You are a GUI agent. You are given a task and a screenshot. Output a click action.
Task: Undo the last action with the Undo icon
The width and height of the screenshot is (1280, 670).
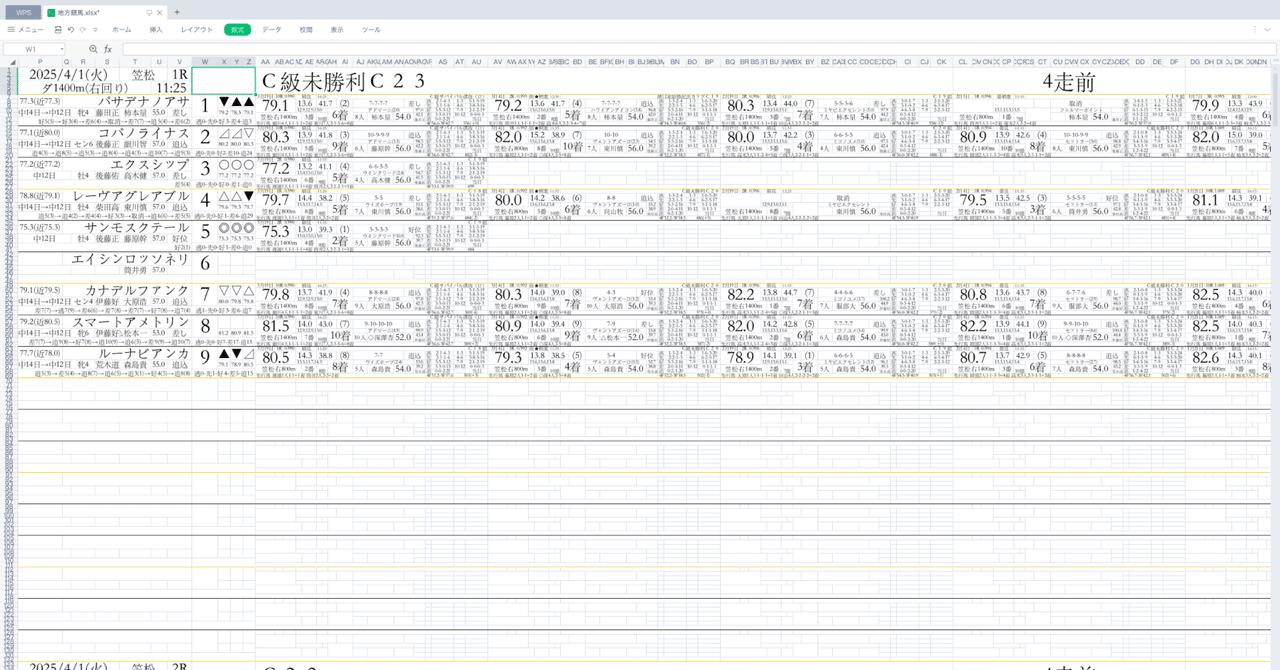point(71,29)
